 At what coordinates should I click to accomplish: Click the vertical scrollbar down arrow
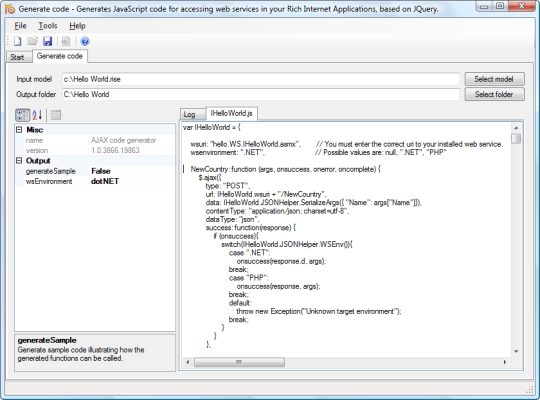click(516, 351)
